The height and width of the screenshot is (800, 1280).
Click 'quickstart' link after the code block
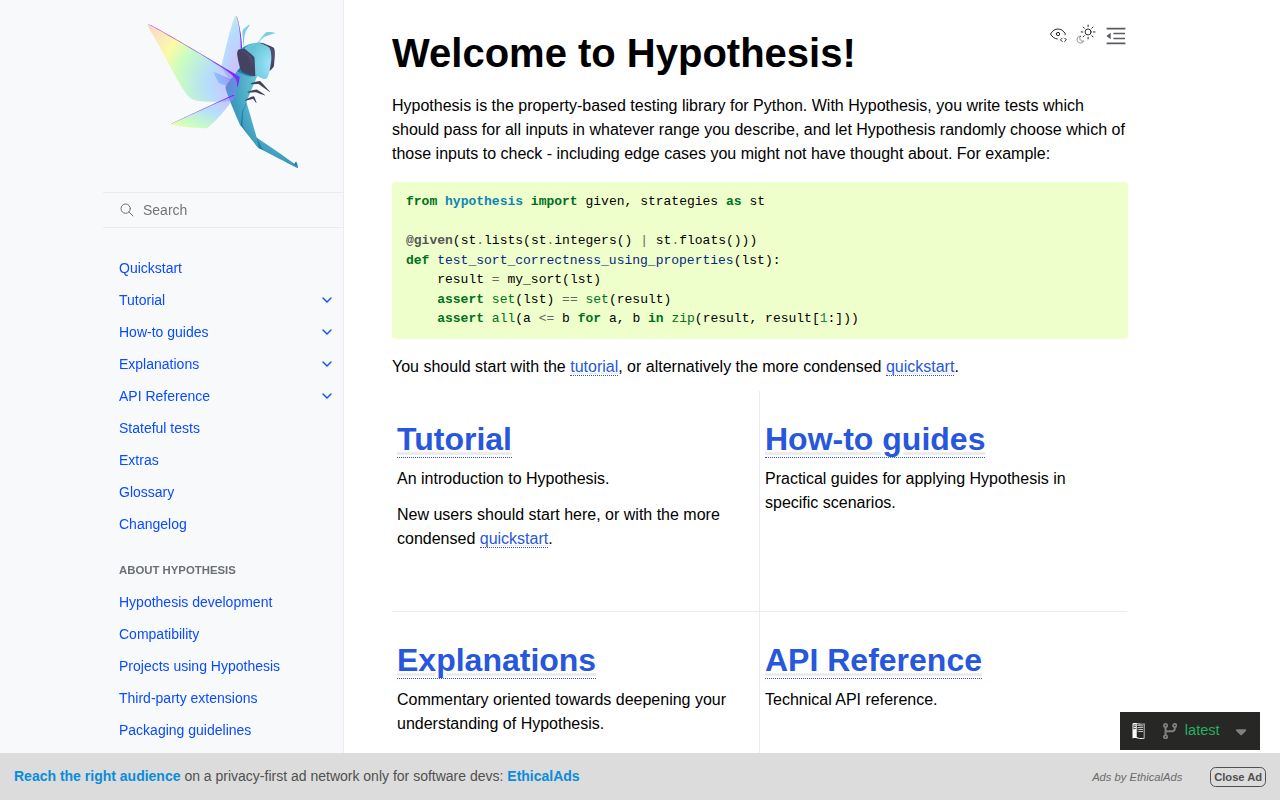[920, 366]
